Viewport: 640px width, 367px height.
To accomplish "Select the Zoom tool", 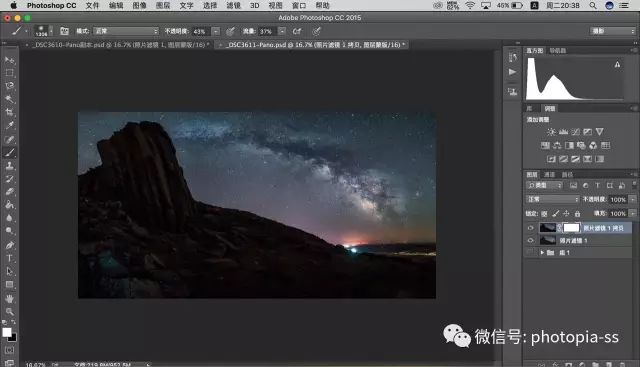I will [9, 312].
